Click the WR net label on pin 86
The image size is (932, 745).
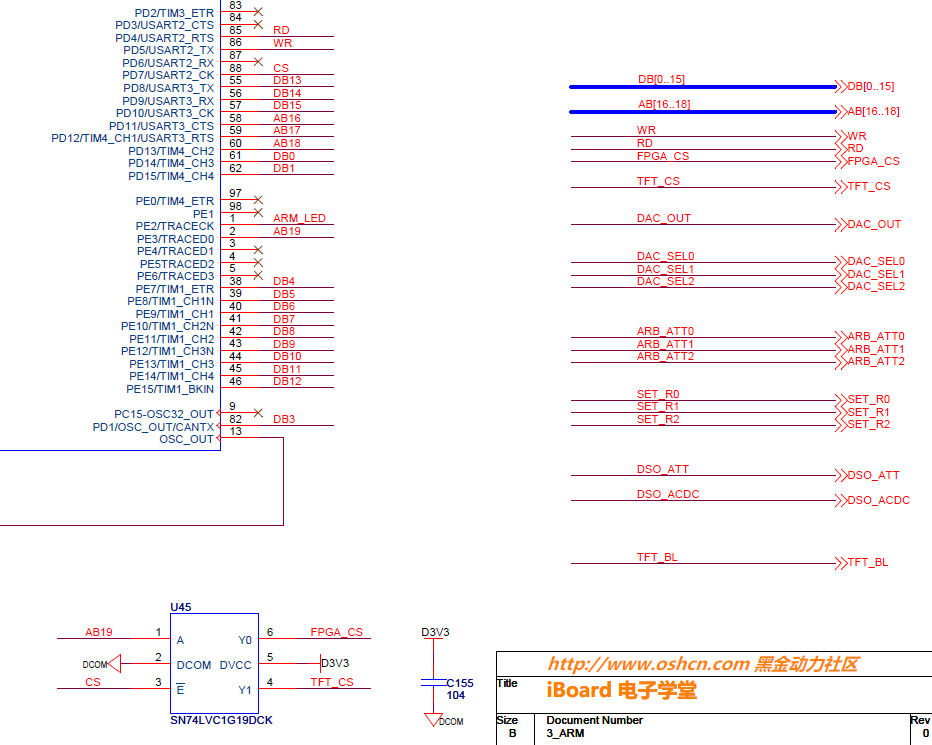[x=282, y=43]
